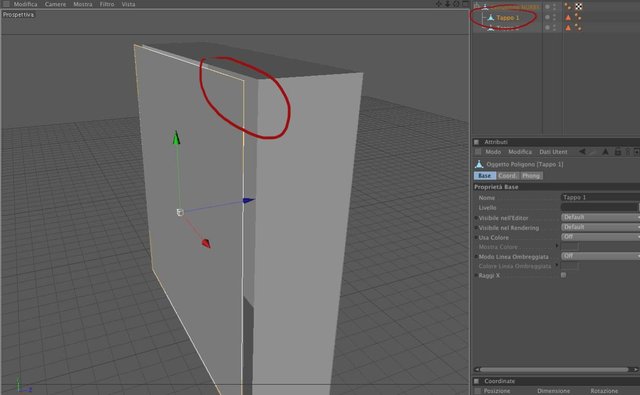Click the Rotazione column label

pos(604,391)
